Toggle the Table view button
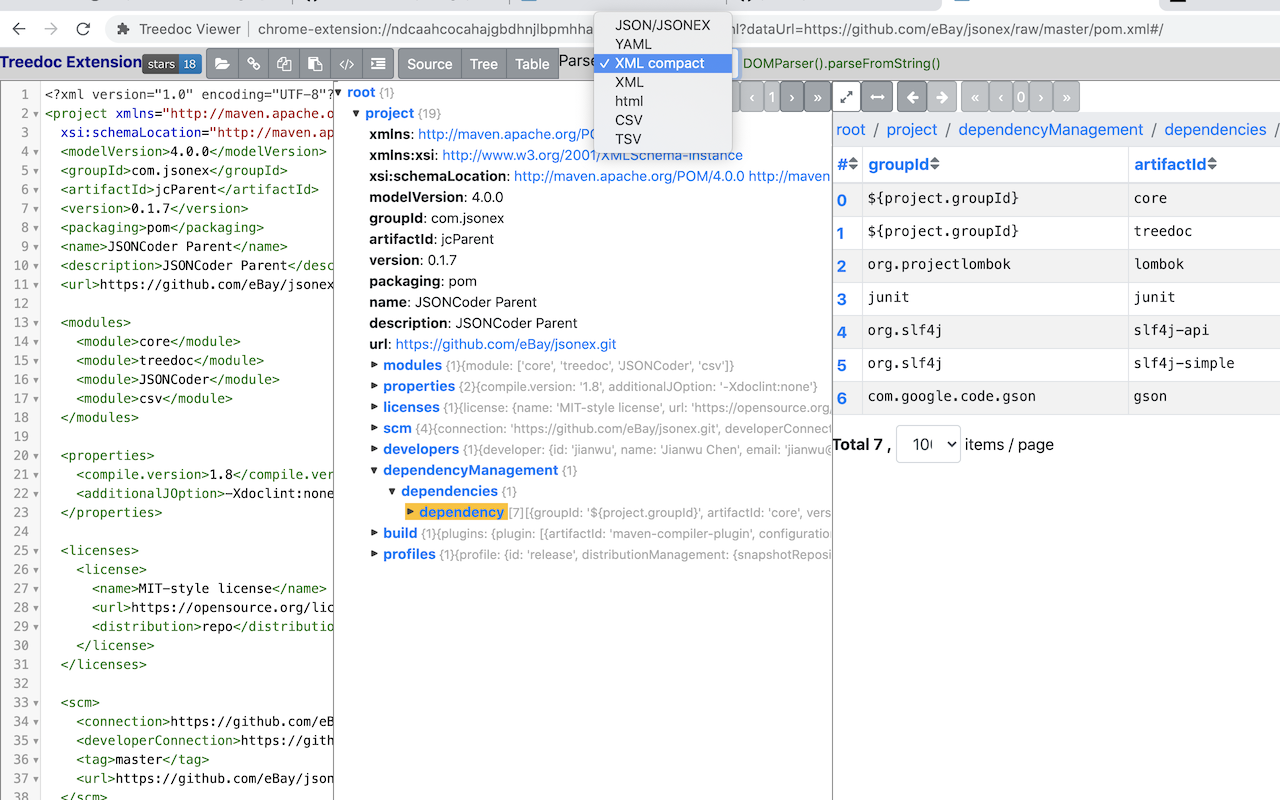This screenshot has width=1280, height=800. coord(532,64)
